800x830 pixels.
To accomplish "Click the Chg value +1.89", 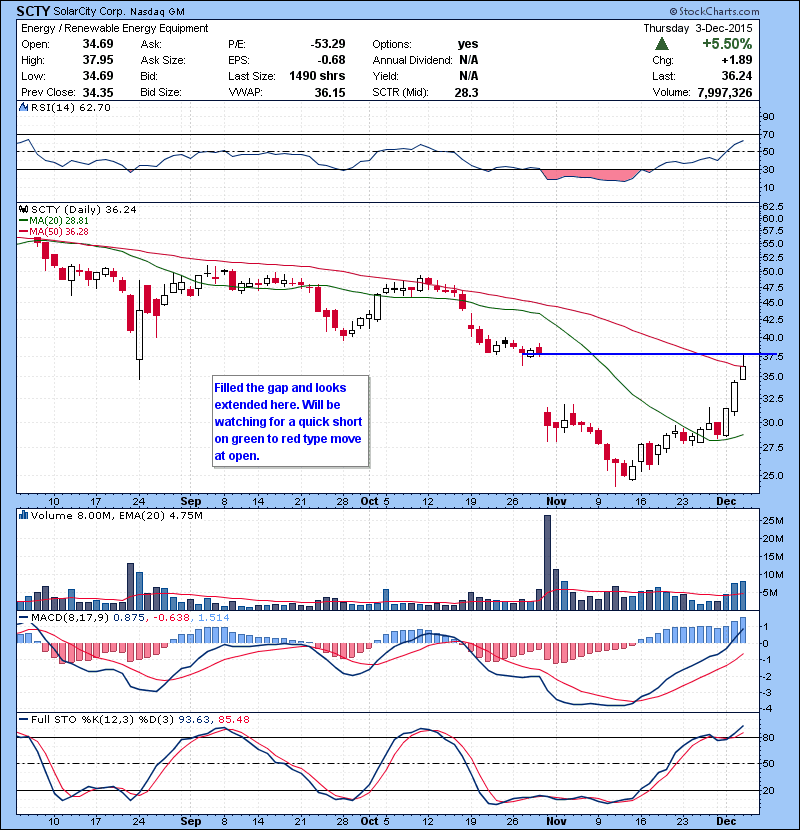I will pyautogui.click(x=736, y=60).
